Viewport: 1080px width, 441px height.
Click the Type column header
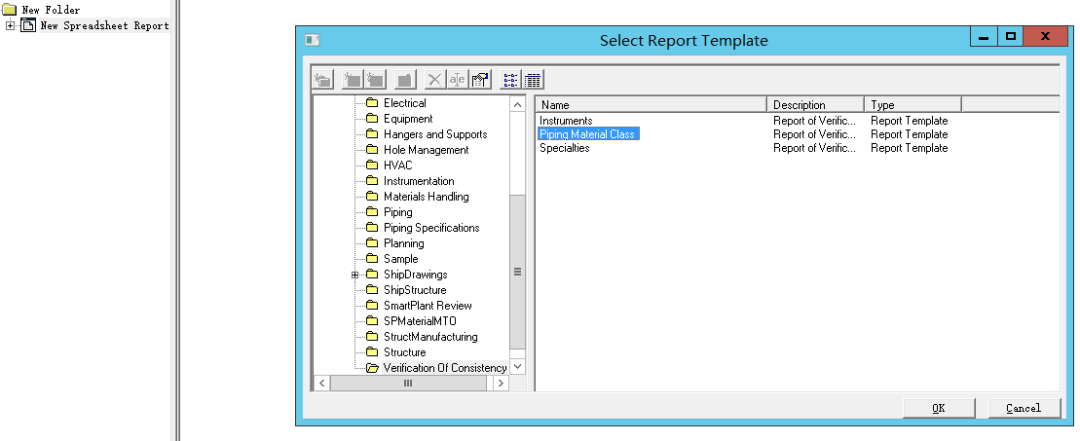point(913,105)
